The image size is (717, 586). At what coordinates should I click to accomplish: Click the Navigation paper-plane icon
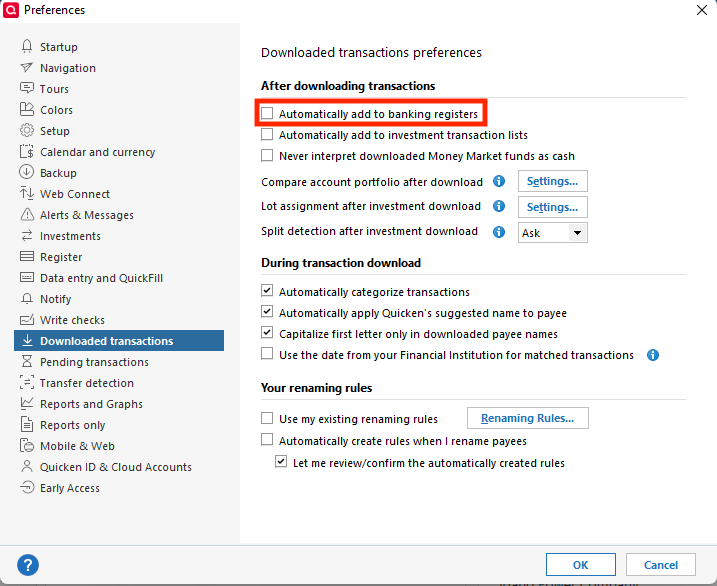point(27,68)
